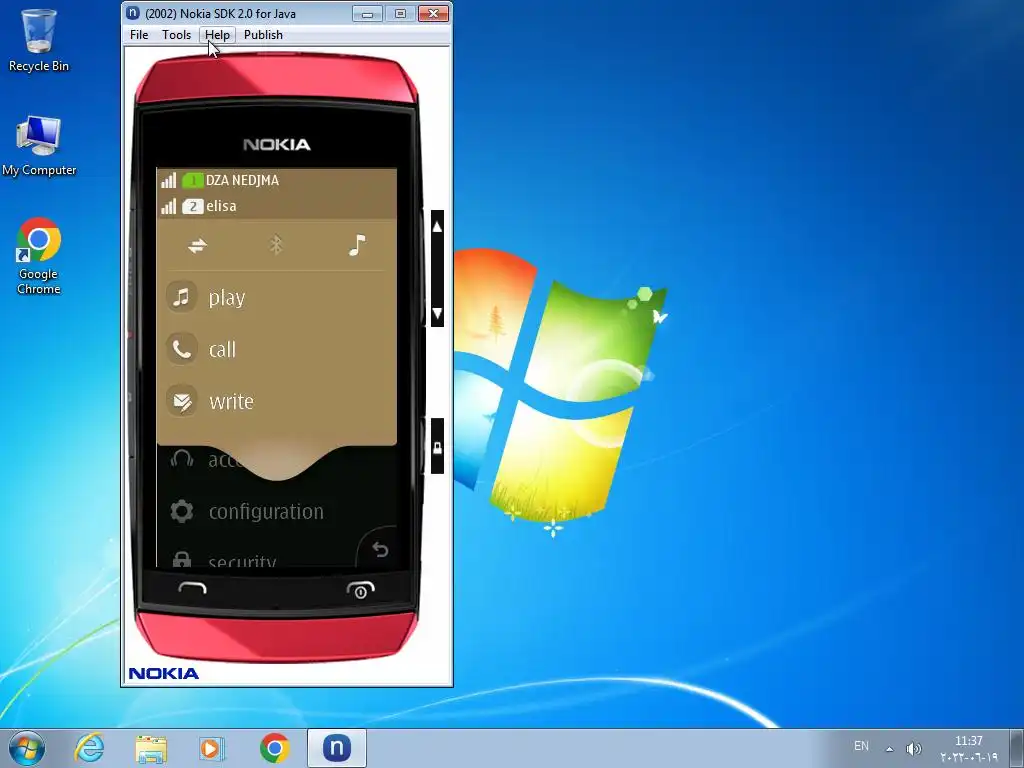
Task: Tap the notification drawer pull handle
Action: point(277,462)
